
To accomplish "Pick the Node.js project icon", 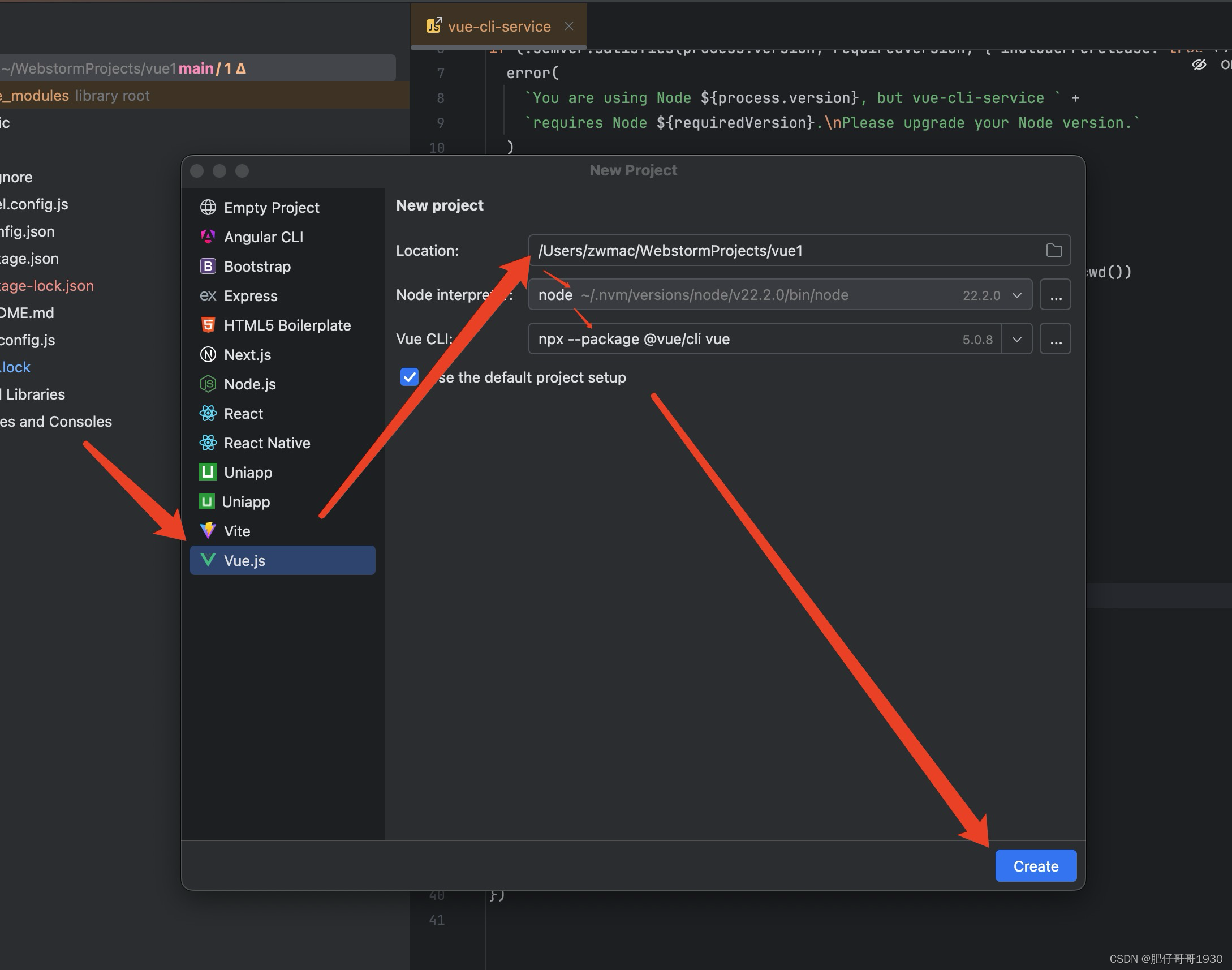I will click(x=208, y=384).
